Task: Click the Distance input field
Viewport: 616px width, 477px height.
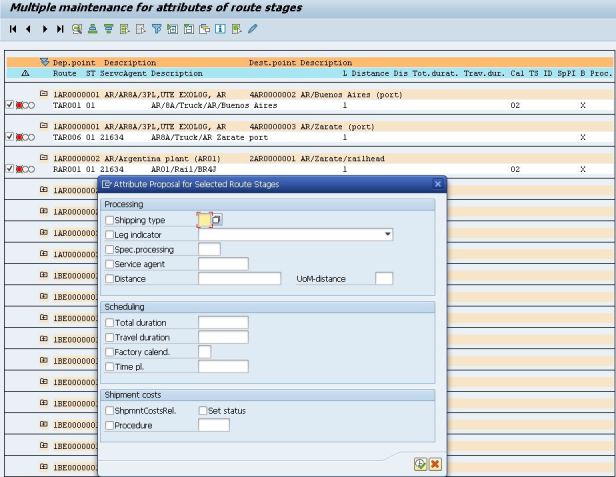Action: [239, 278]
